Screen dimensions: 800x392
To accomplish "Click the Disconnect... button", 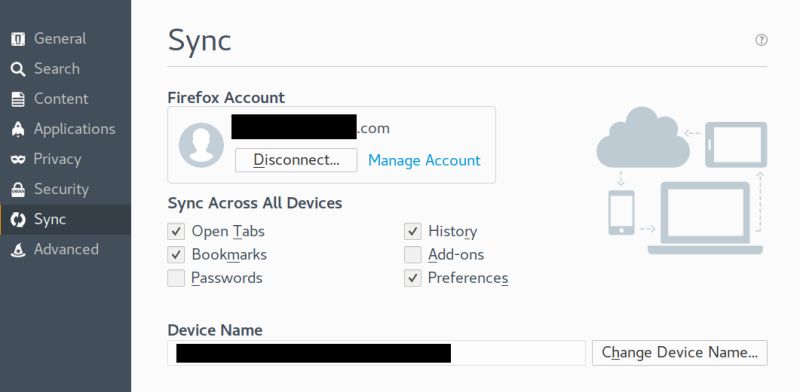I will (x=296, y=160).
